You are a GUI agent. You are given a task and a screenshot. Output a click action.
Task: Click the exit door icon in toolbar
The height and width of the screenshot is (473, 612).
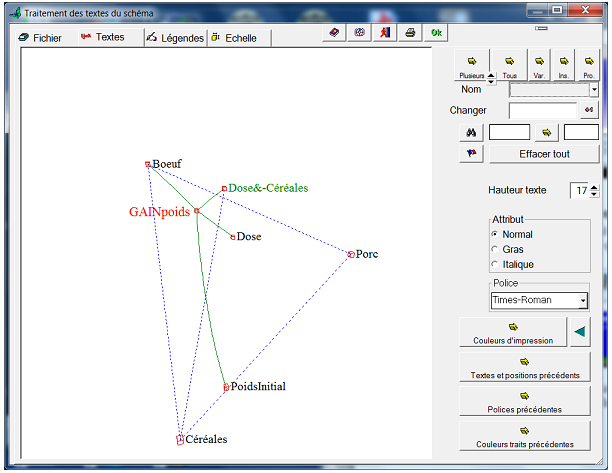pos(385,33)
